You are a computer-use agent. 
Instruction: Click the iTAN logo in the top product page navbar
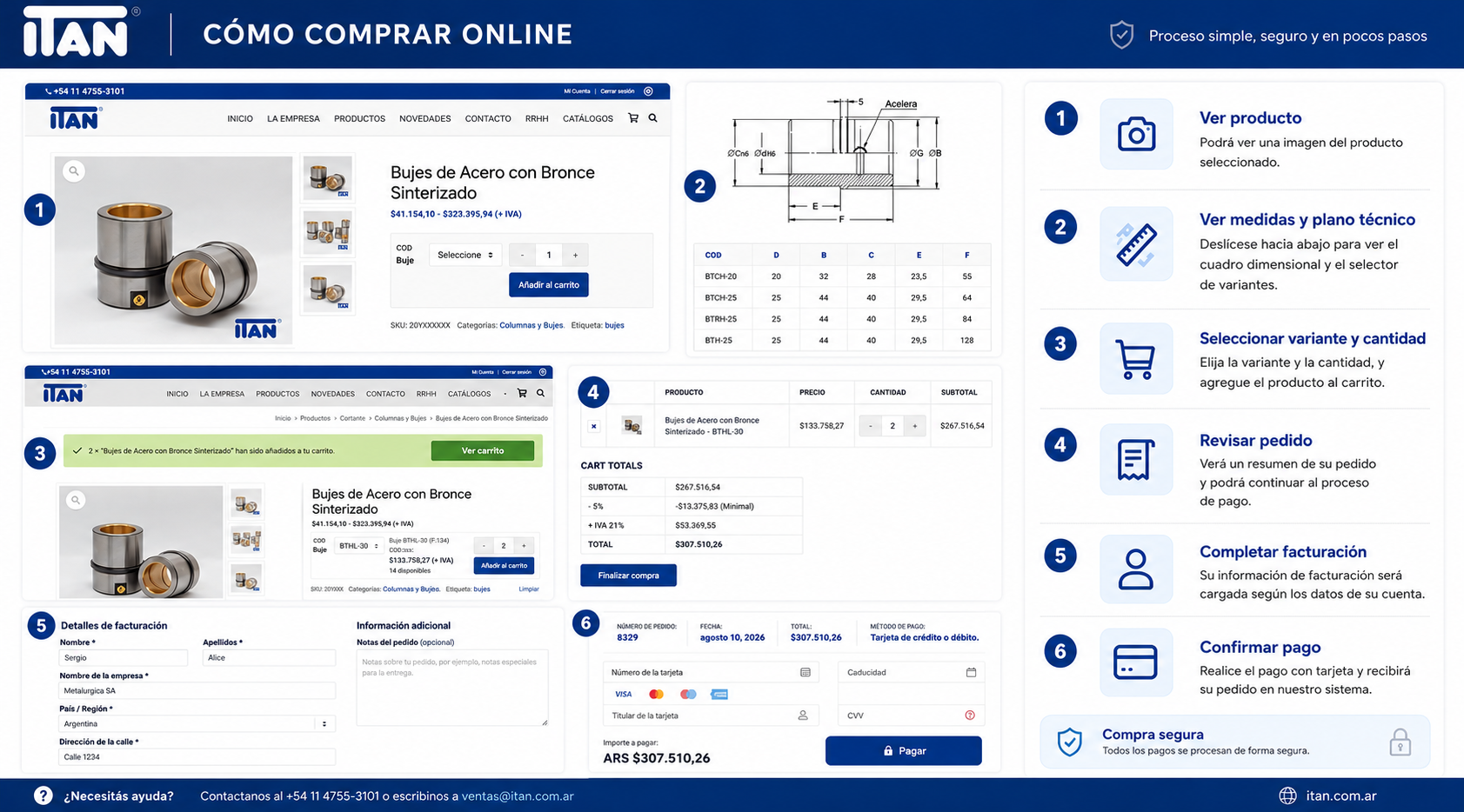tap(75, 118)
